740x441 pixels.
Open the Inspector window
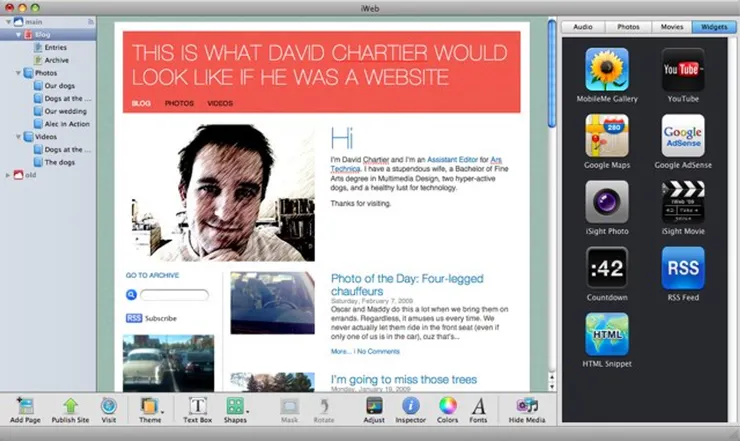(x=411, y=410)
